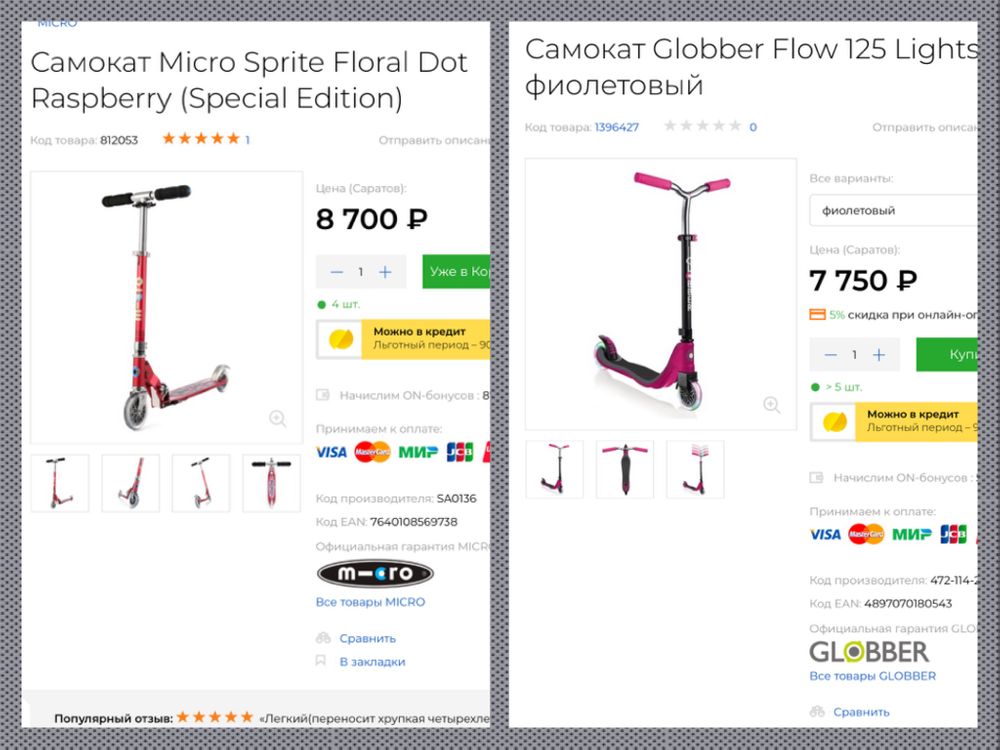This screenshot has height=750, width=1000.
Task: Click the compare icon under Micro scooter
Action: pos(322,638)
